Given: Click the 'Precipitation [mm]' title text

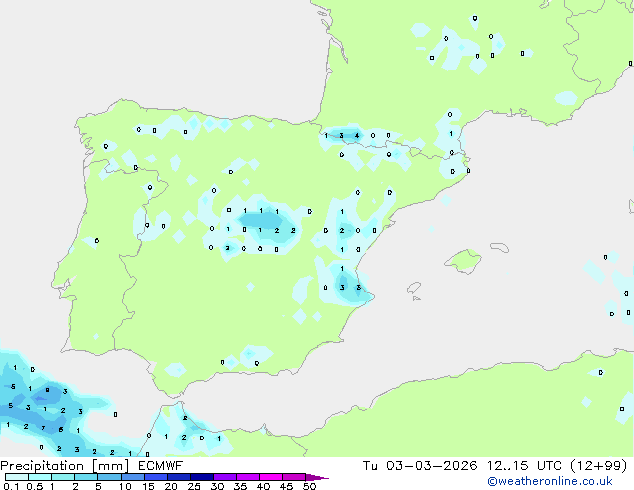Looking at the screenshot, I should (x=65, y=466).
